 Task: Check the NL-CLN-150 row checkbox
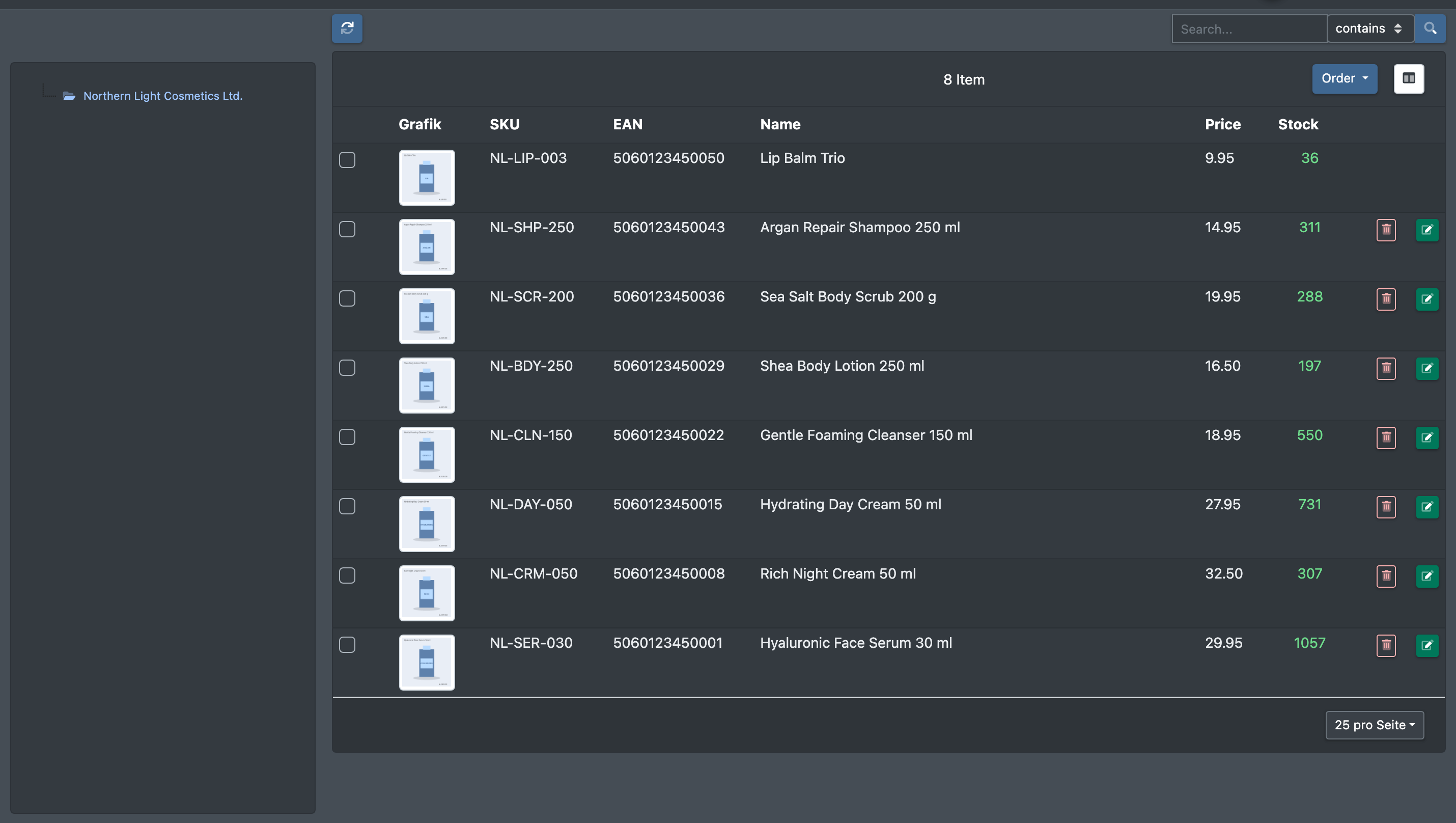click(x=347, y=437)
